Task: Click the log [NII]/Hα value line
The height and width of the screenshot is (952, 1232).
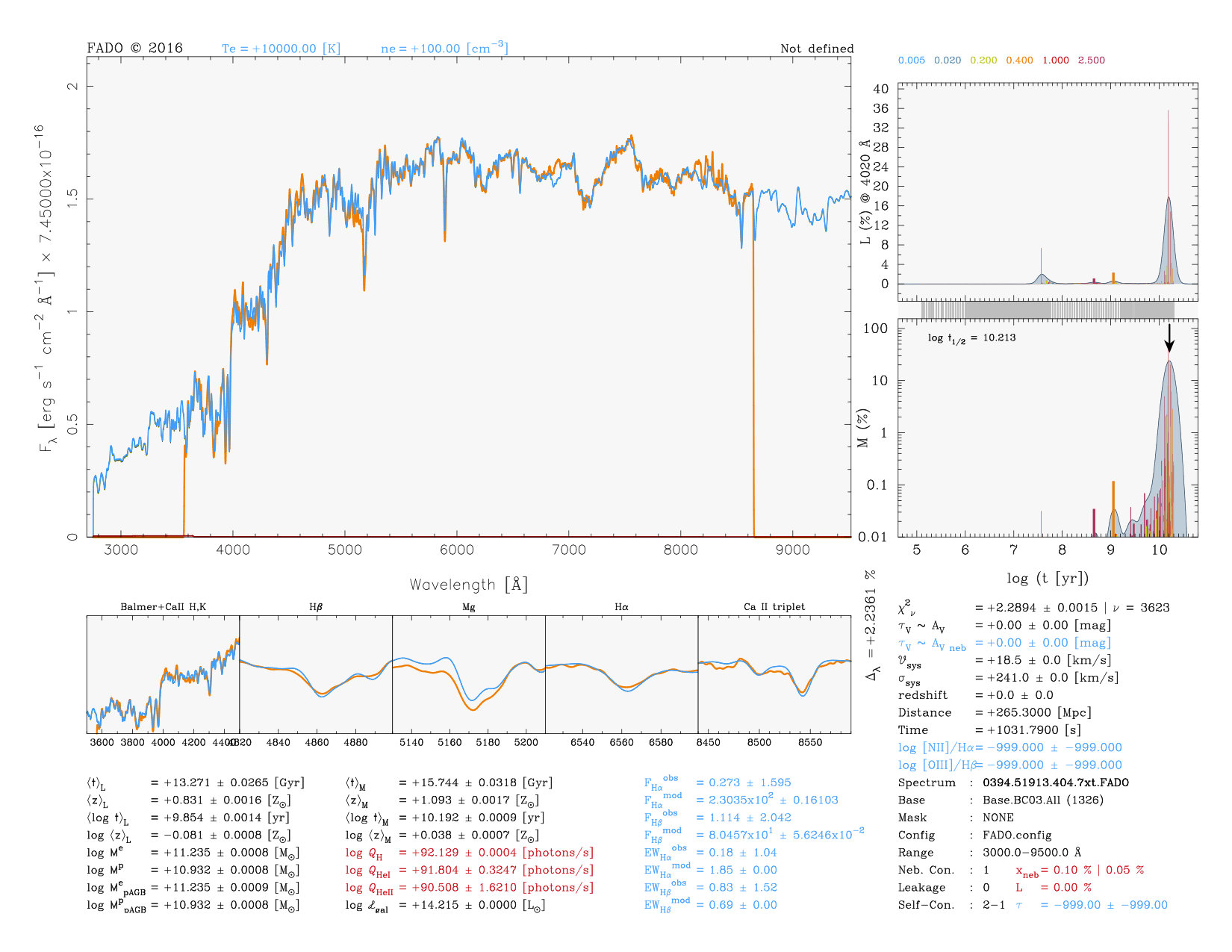Action: (x=1010, y=747)
